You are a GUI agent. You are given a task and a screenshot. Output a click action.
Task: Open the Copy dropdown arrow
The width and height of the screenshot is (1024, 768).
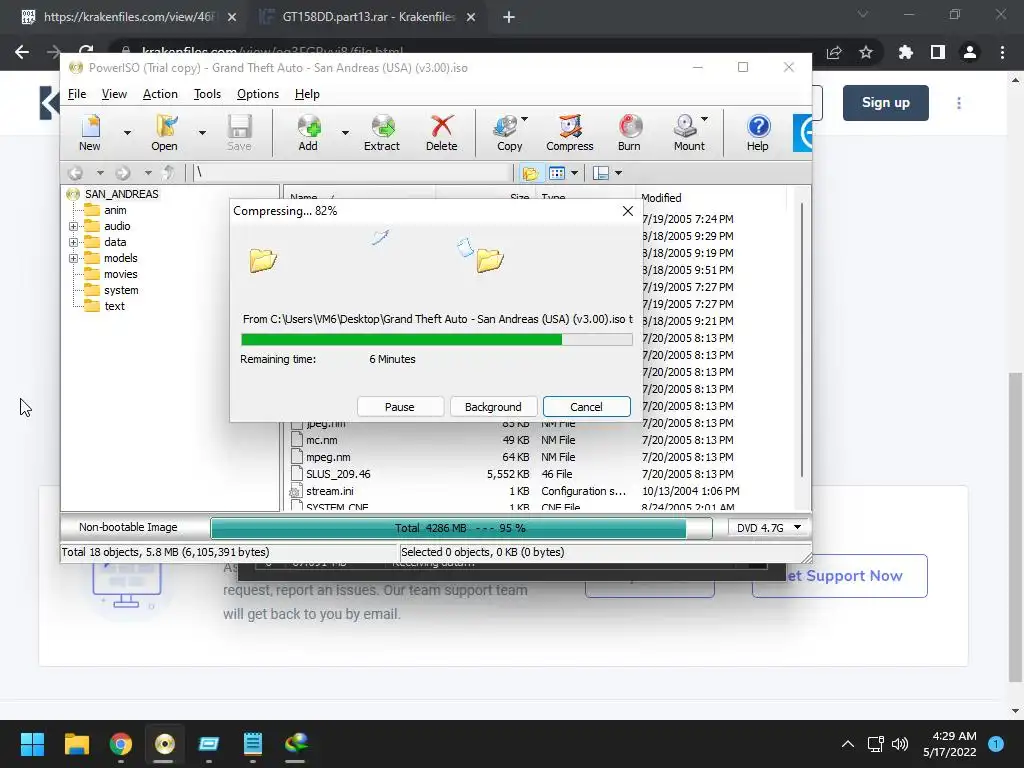click(x=524, y=119)
